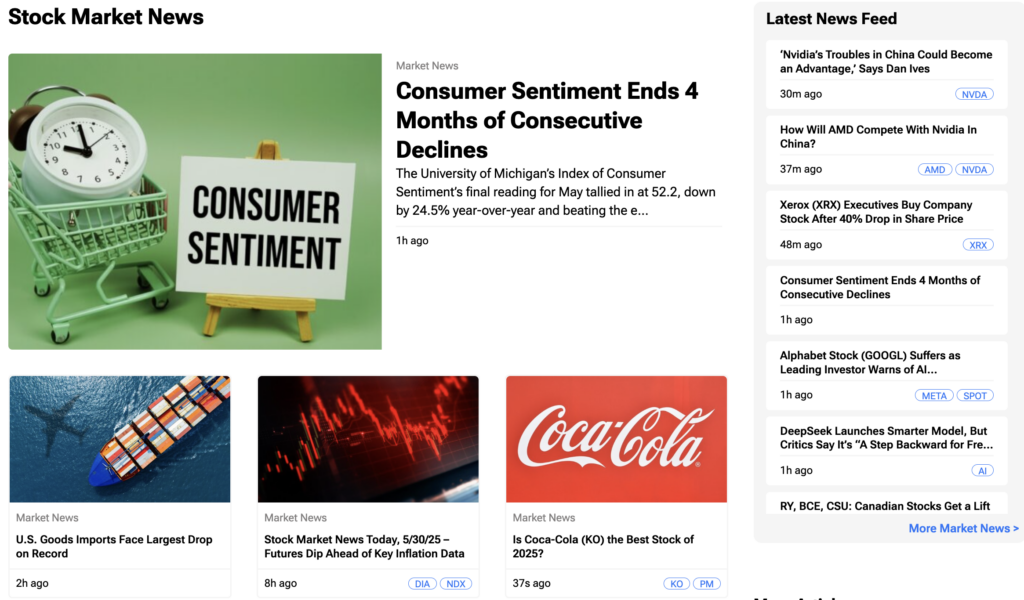Read 'U.S. Goods Imports Face Largest Drop on Record'
This screenshot has height=600, width=1024.
114,546
